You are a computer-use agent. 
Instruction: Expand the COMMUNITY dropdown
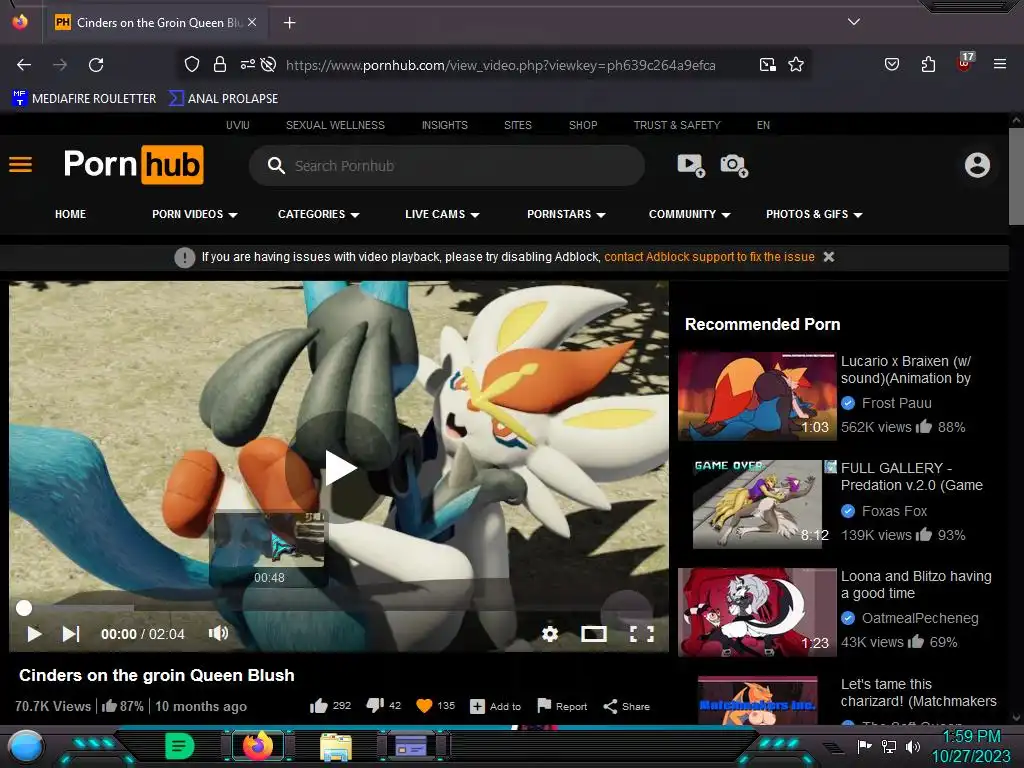point(690,214)
